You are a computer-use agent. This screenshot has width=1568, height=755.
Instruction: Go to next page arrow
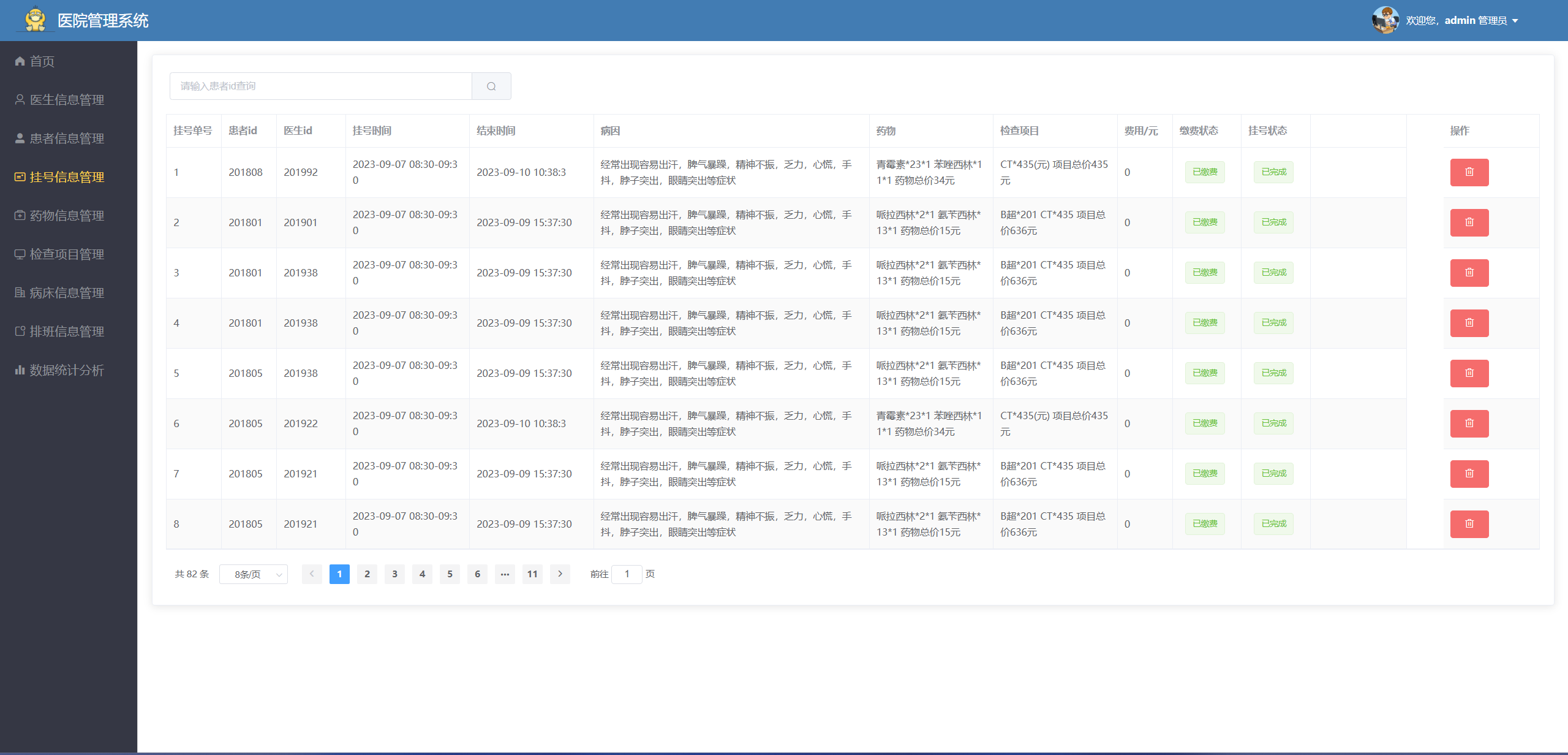[560, 574]
